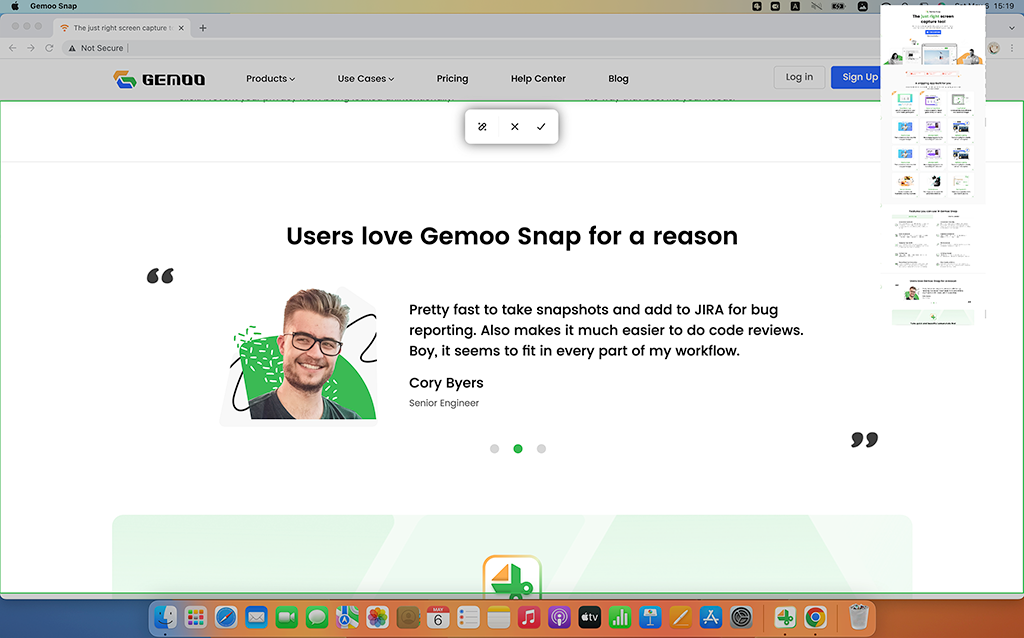Select the active green carousel dot
Viewport: 1024px width, 638px height.
pos(518,449)
